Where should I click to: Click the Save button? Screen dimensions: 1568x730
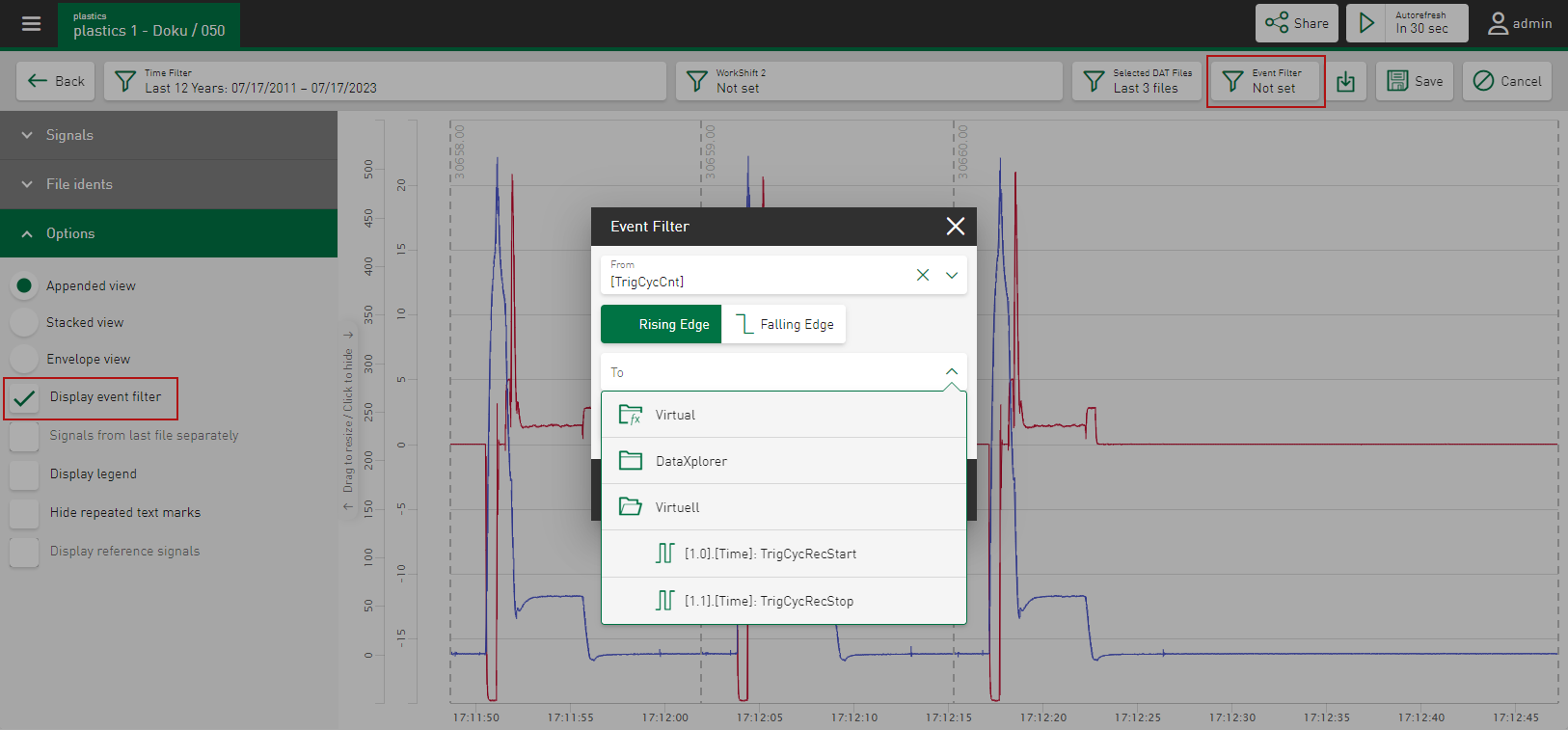pos(1415,82)
